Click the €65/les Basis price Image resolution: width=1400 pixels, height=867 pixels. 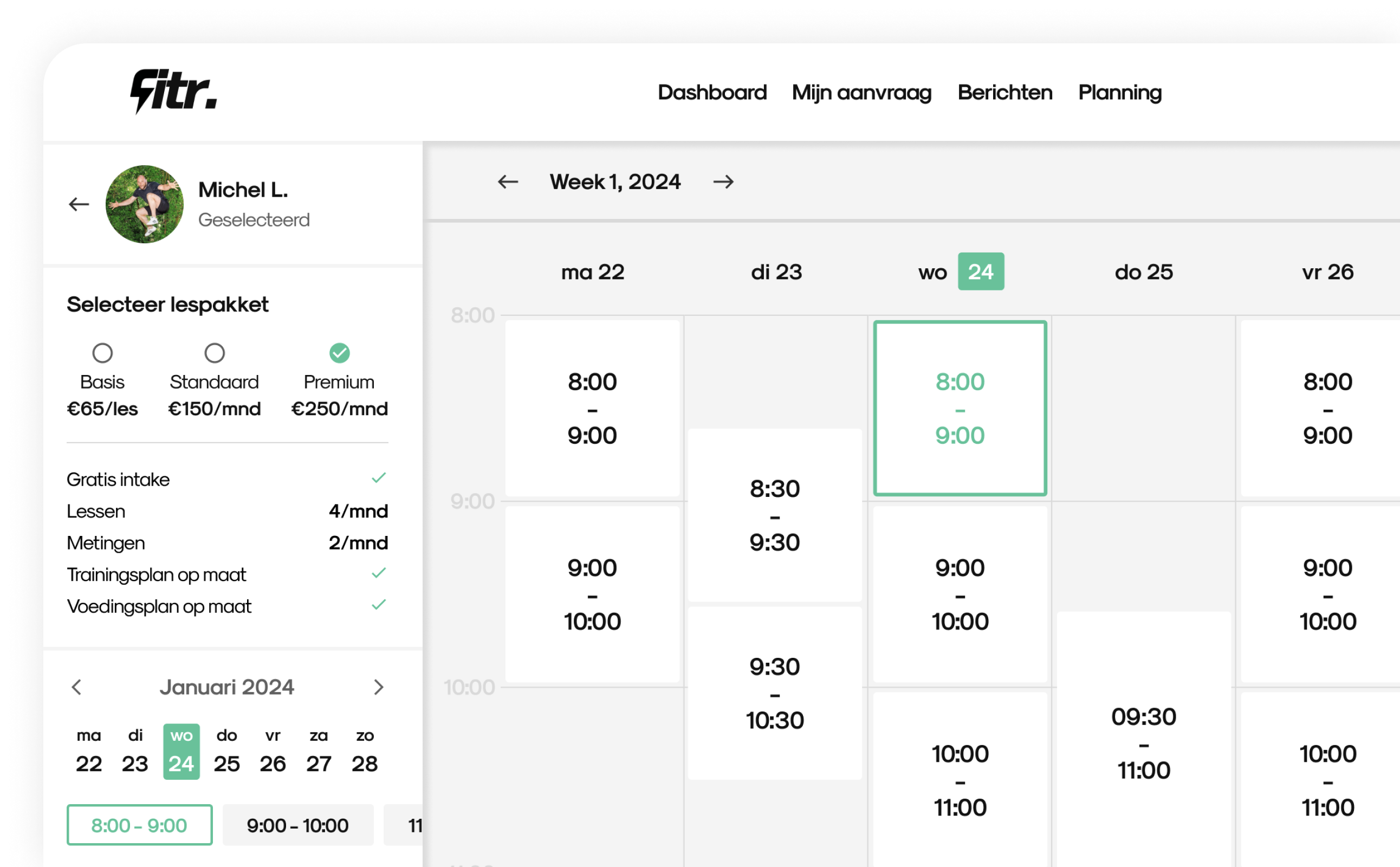click(x=102, y=409)
